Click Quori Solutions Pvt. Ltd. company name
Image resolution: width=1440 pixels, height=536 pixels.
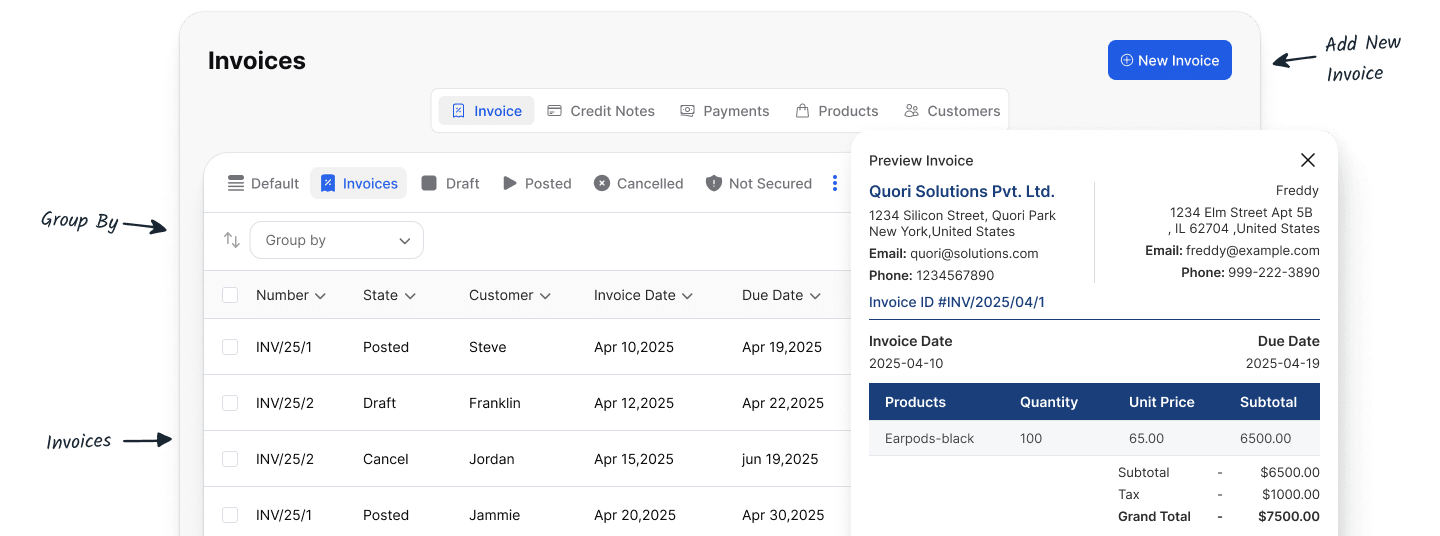pyautogui.click(x=962, y=191)
